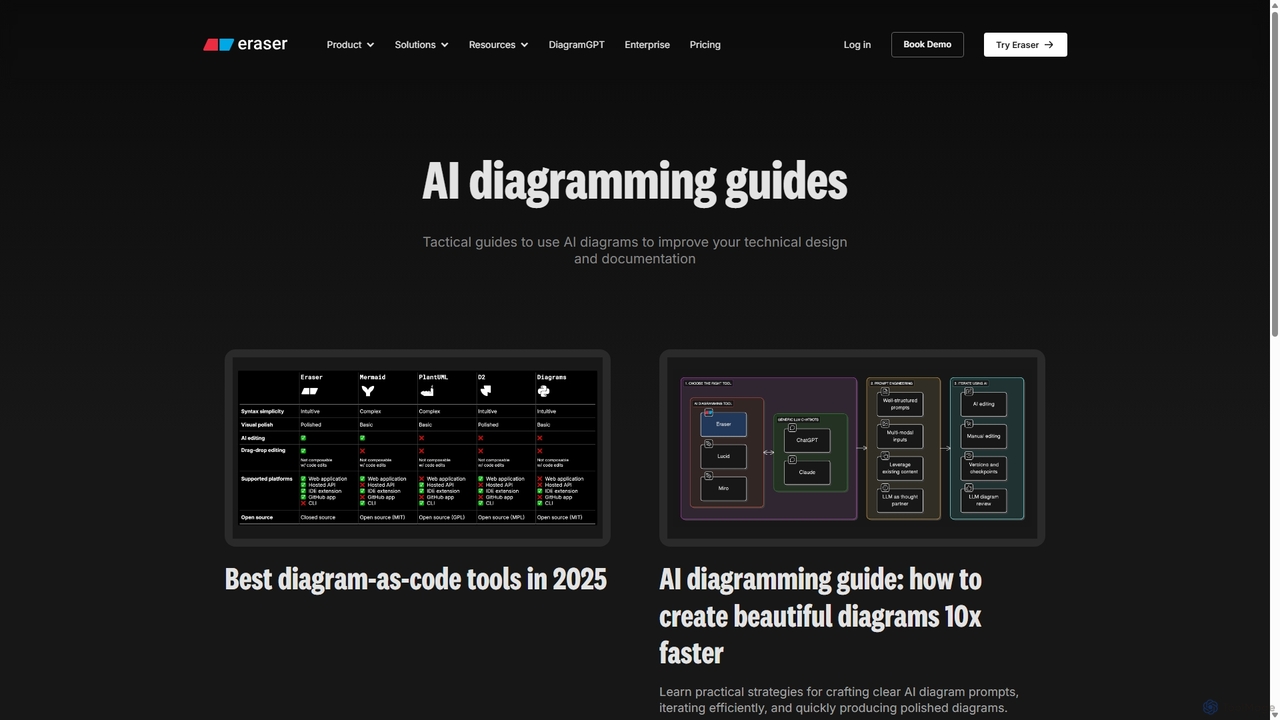Image resolution: width=1280 pixels, height=720 pixels.
Task: Expand the Resources dropdown menu
Action: pyautogui.click(x=498, y=45)
